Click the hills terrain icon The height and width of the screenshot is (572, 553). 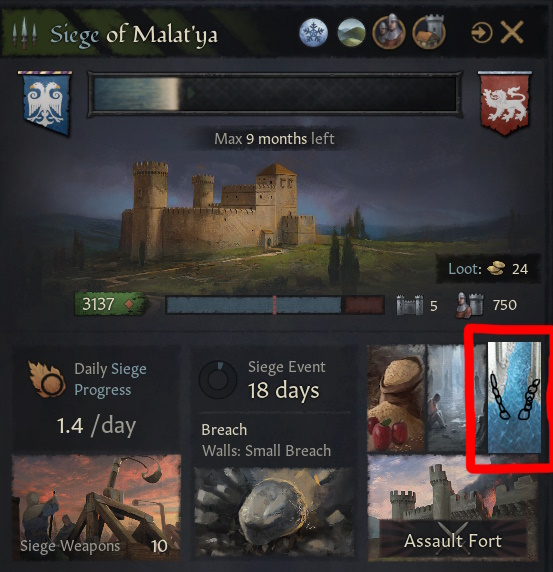[351, 33]
